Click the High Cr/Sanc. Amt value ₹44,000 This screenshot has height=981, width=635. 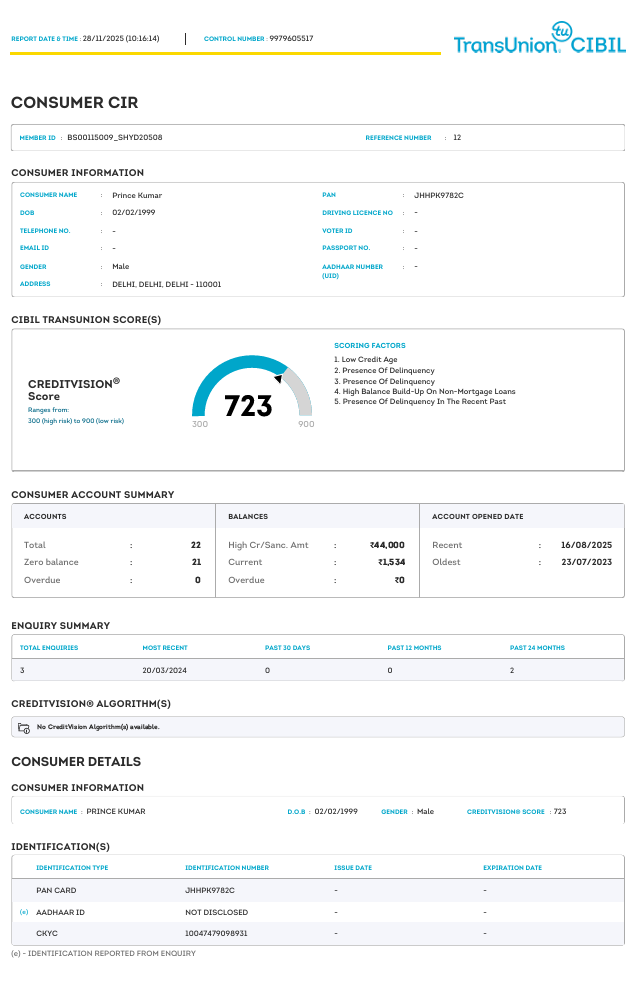pos(387,545)
